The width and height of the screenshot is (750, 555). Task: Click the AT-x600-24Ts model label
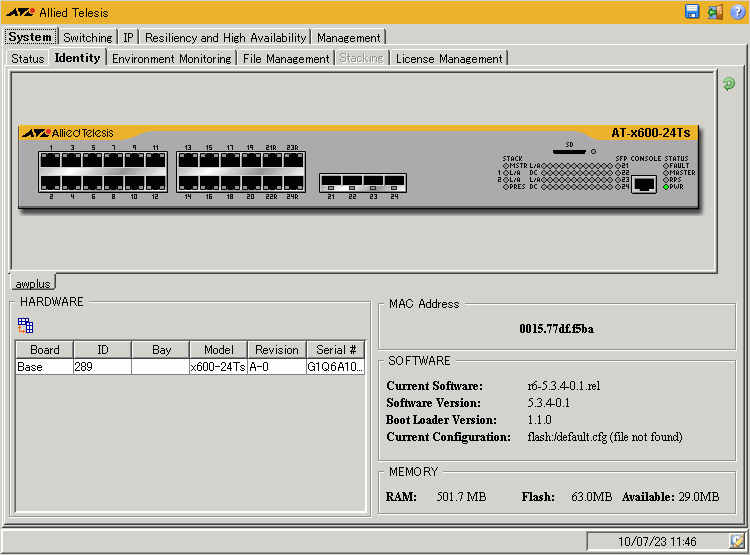coord(651,133)
